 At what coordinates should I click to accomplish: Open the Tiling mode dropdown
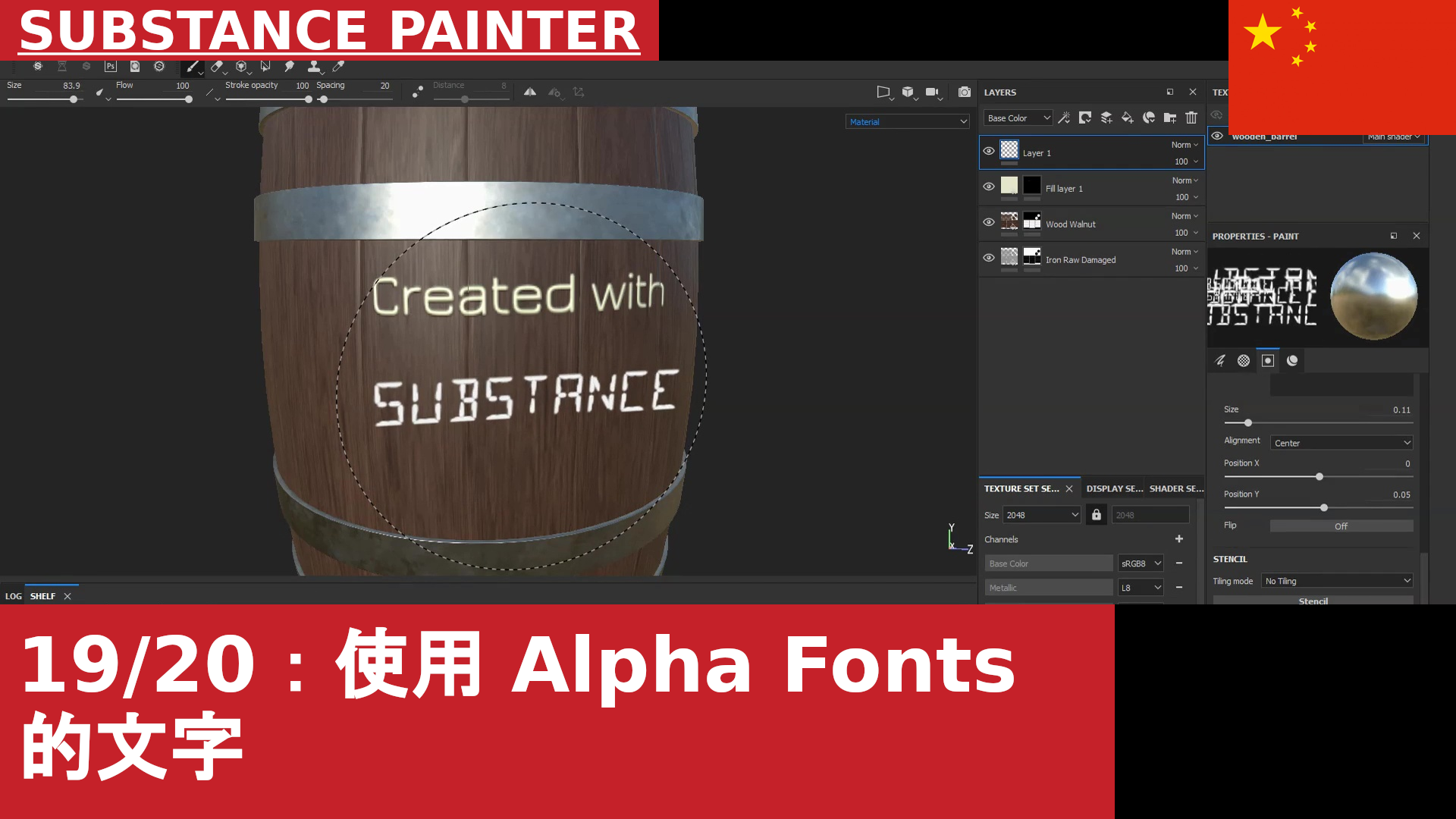coord(1338,581)
